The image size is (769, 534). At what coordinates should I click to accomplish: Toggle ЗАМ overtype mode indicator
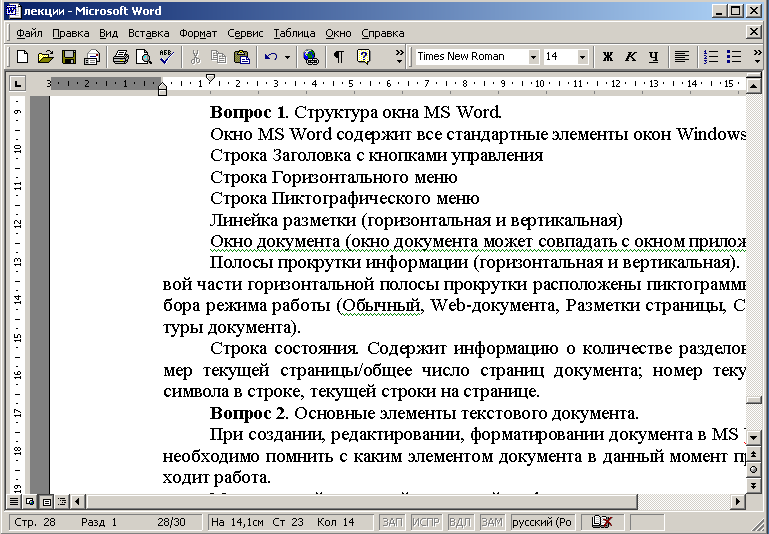pos(492,523)
